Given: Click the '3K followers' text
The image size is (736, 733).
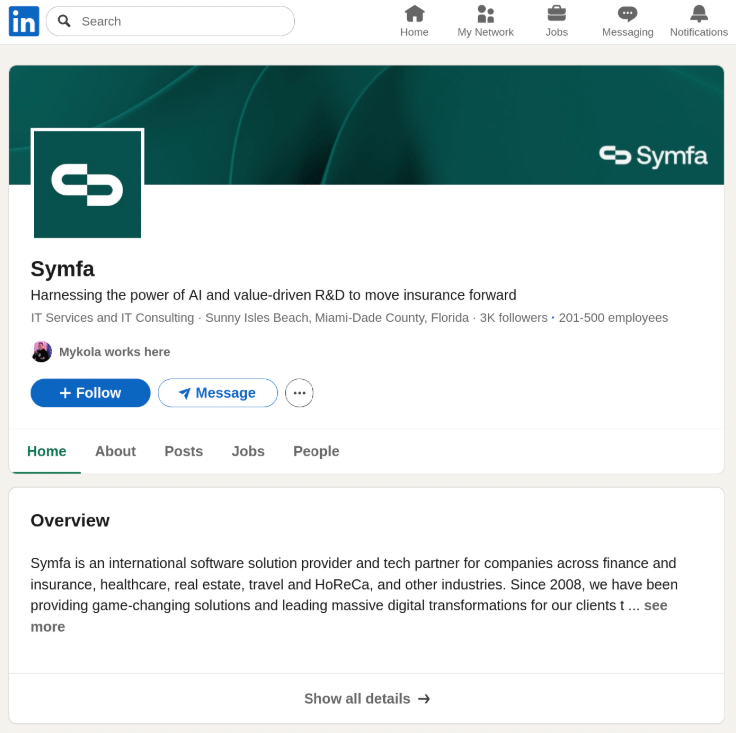Looking at the screenshot, I should click(514, 318).
